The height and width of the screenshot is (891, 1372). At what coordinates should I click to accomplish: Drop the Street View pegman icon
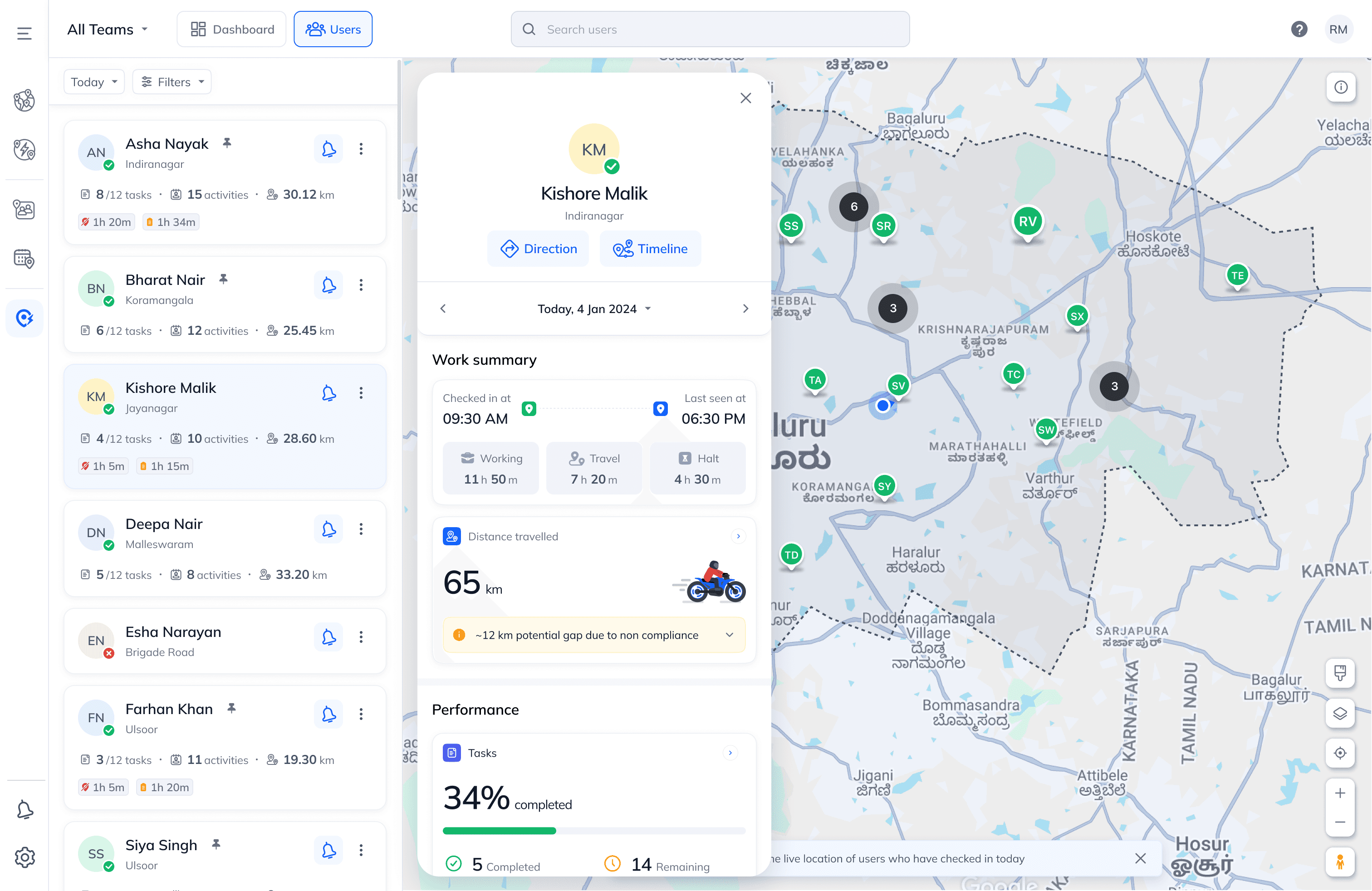tap(1340, 862)
